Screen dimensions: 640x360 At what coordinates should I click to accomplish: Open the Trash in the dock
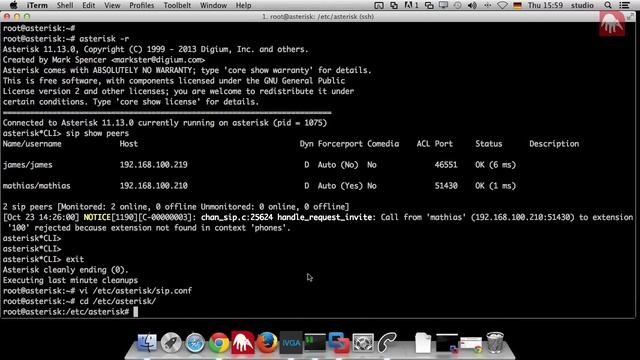click(495, 342)
